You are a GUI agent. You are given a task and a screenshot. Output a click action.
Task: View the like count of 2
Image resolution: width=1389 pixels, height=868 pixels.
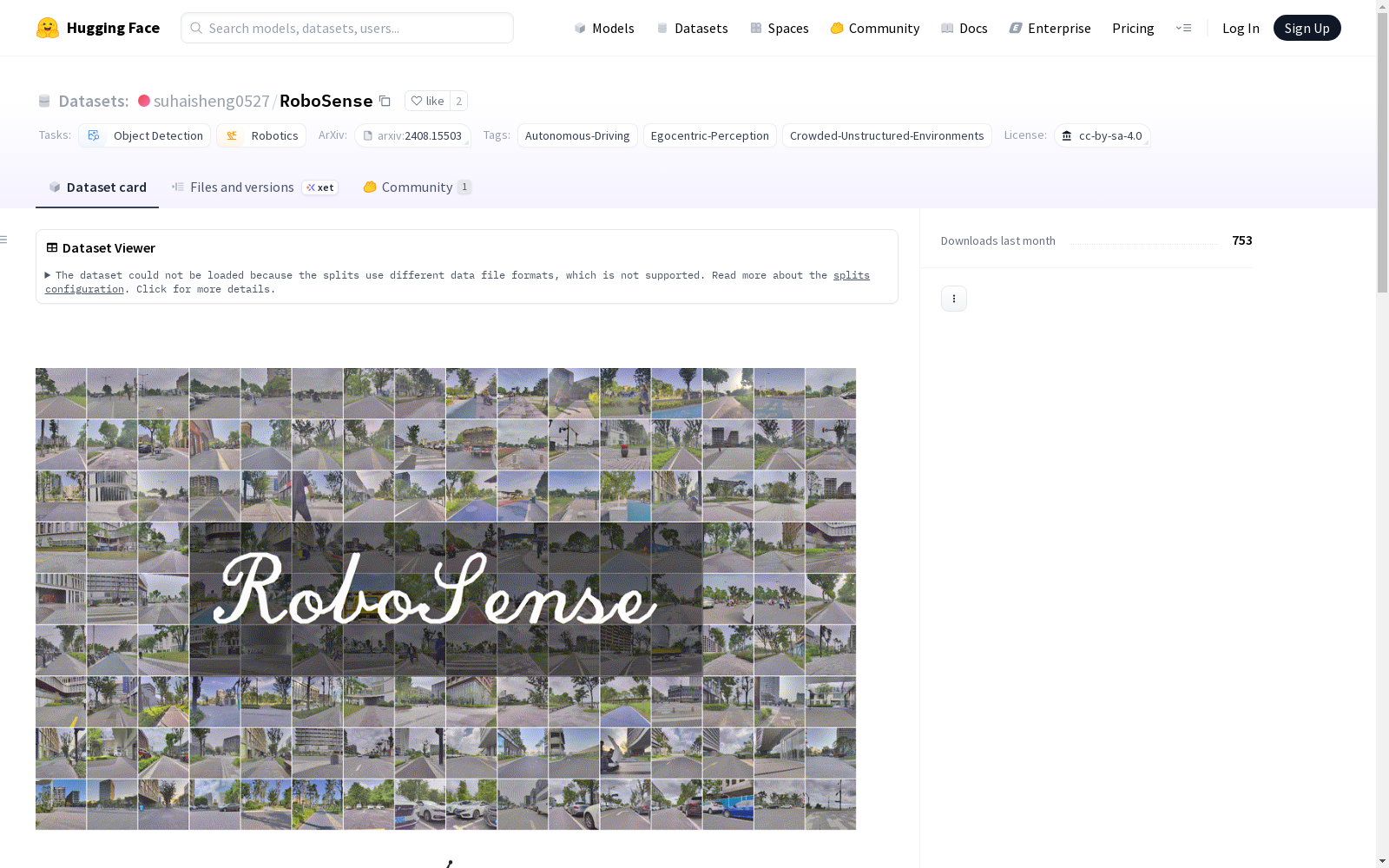point(459,101)
